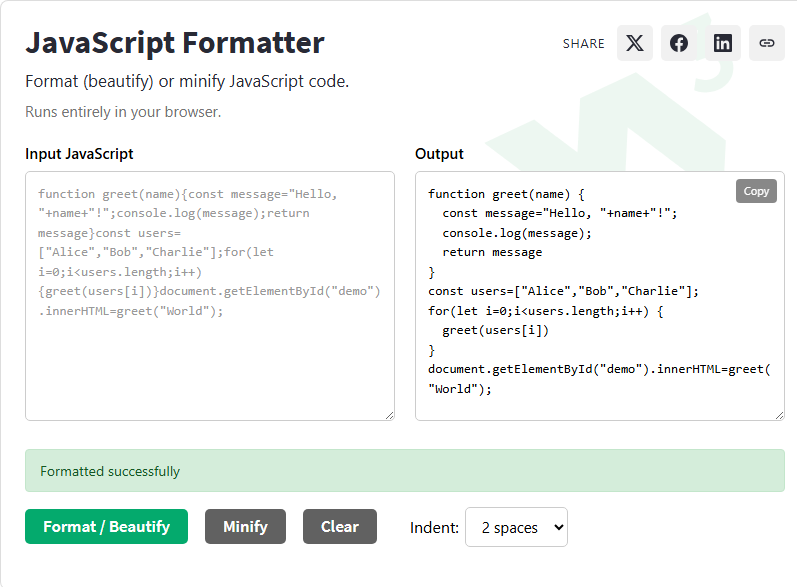Click output line starting 'document.getElementById'
The width and height of the screenshot is (797, 587).
point(599,379)
